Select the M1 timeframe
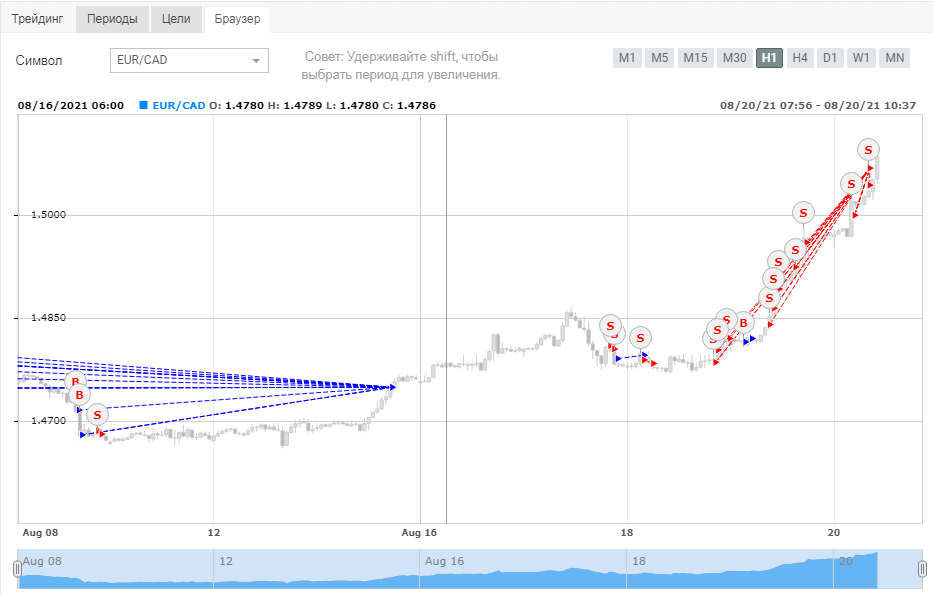 click(627, 58)
